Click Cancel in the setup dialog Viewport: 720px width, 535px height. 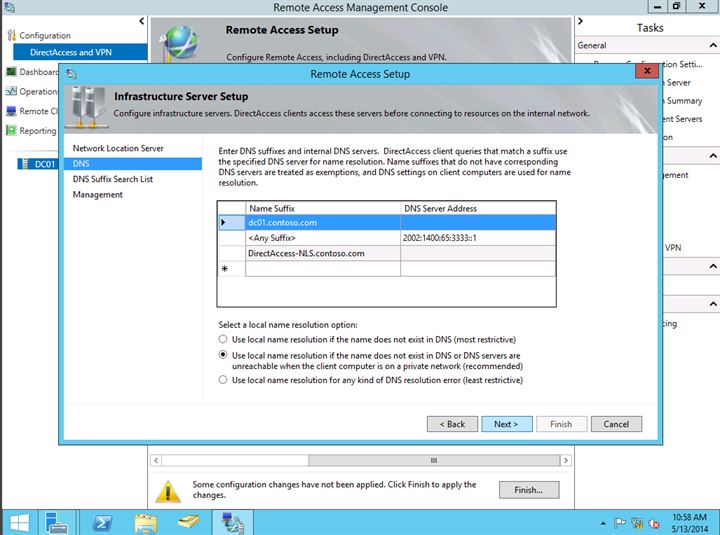pyautogui.click(x=616, y=424)
